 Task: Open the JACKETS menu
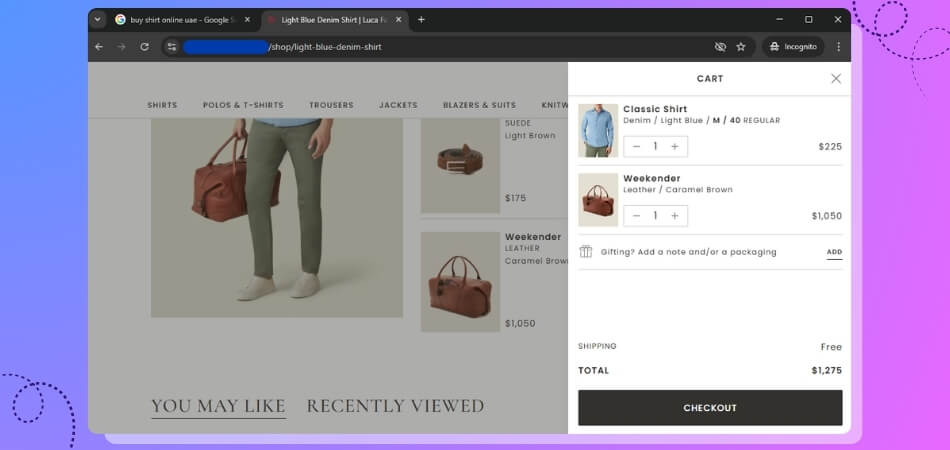tap(398, 105)
